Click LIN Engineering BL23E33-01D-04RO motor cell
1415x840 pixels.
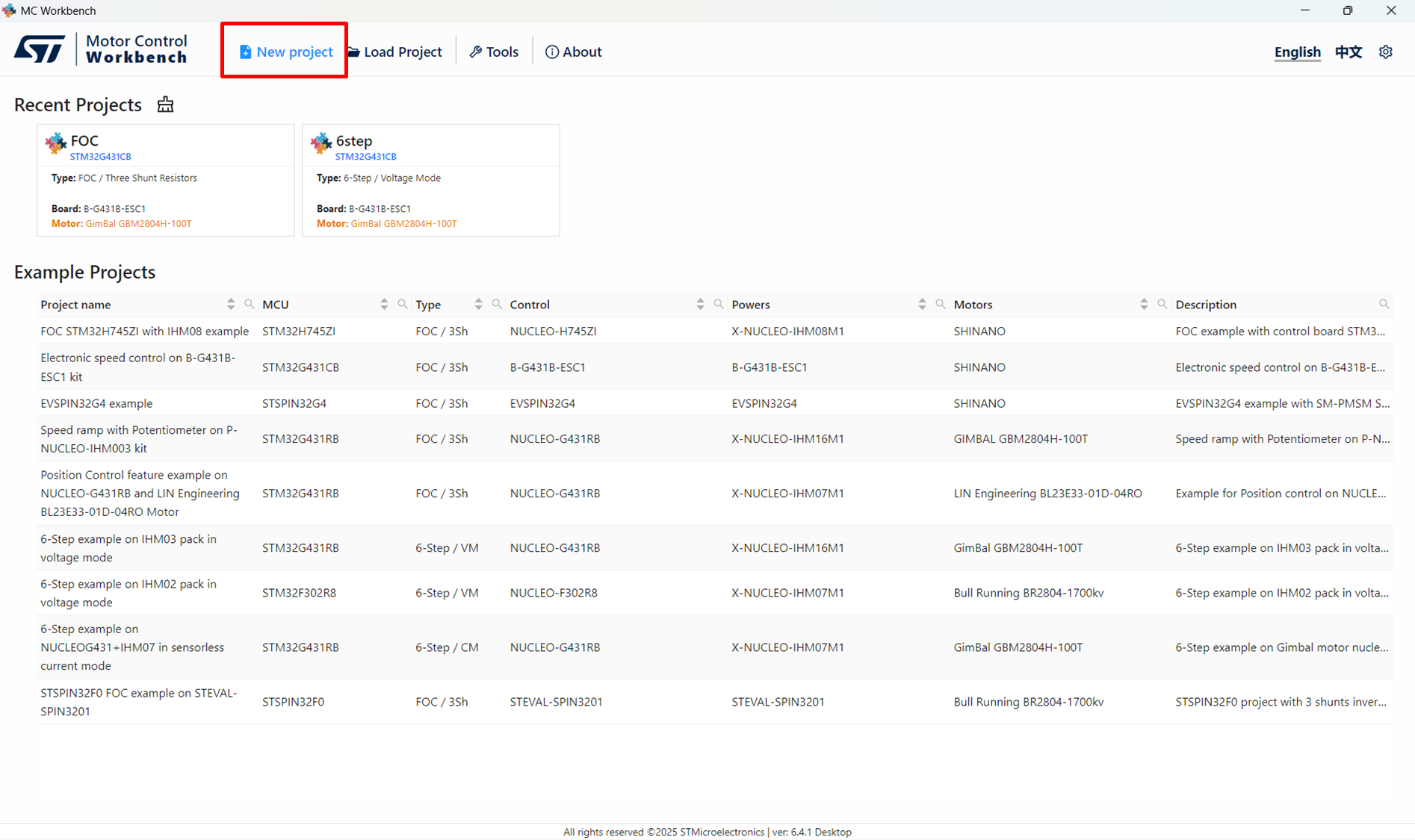(1047, 494)
